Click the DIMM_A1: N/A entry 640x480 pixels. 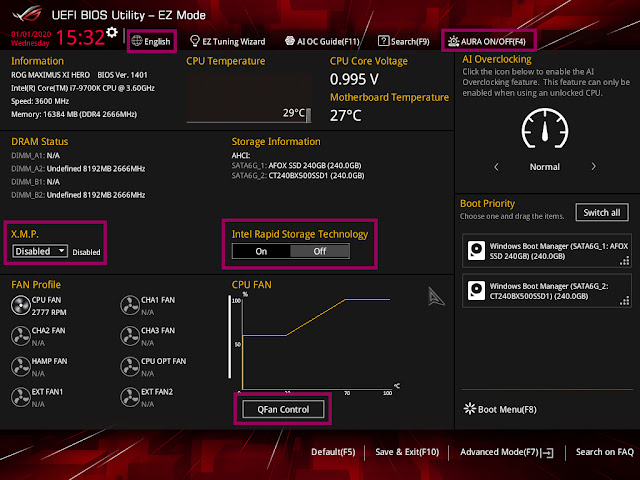point(35,156)
